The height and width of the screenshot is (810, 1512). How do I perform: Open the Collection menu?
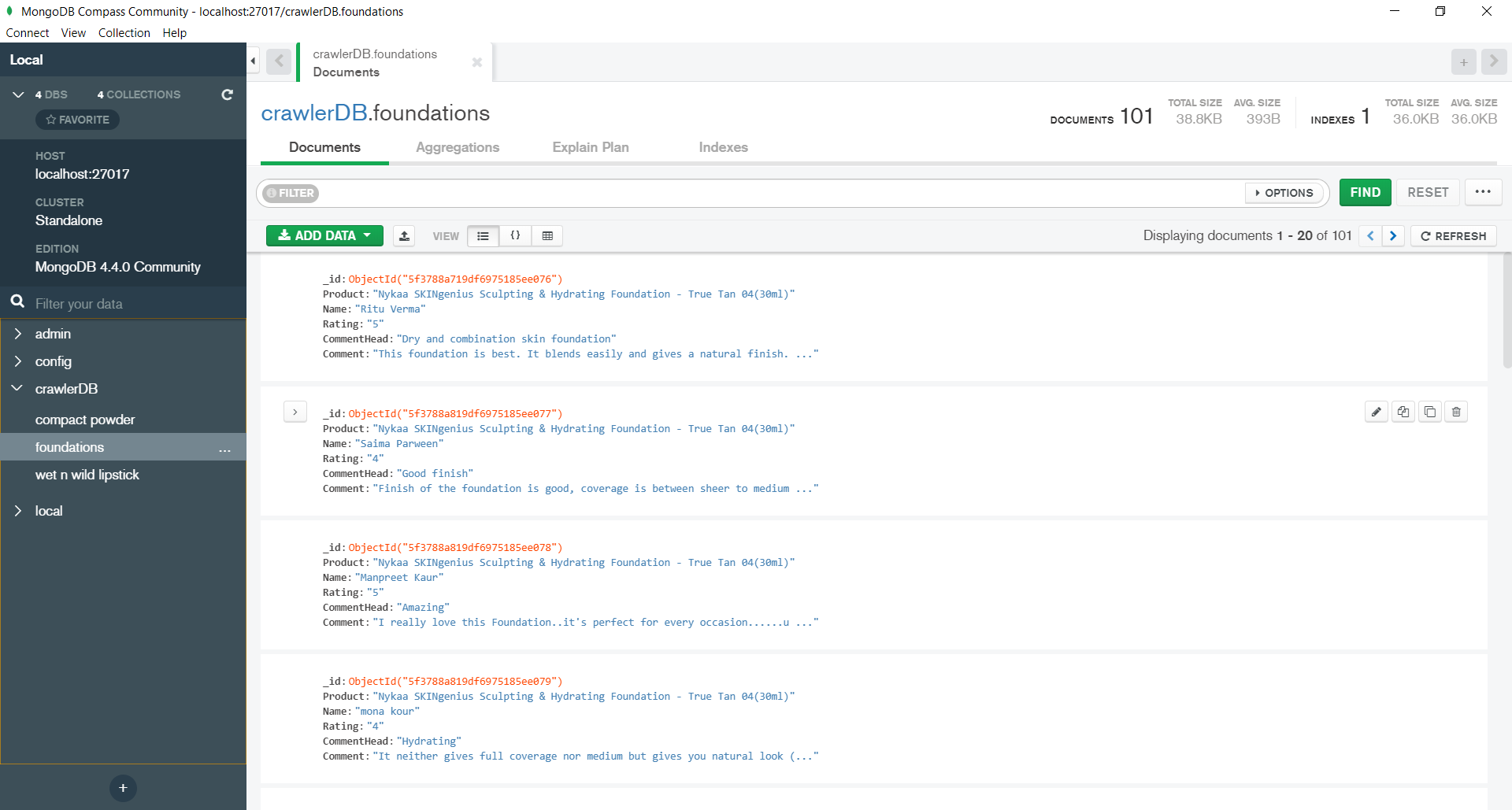(124, 33)
